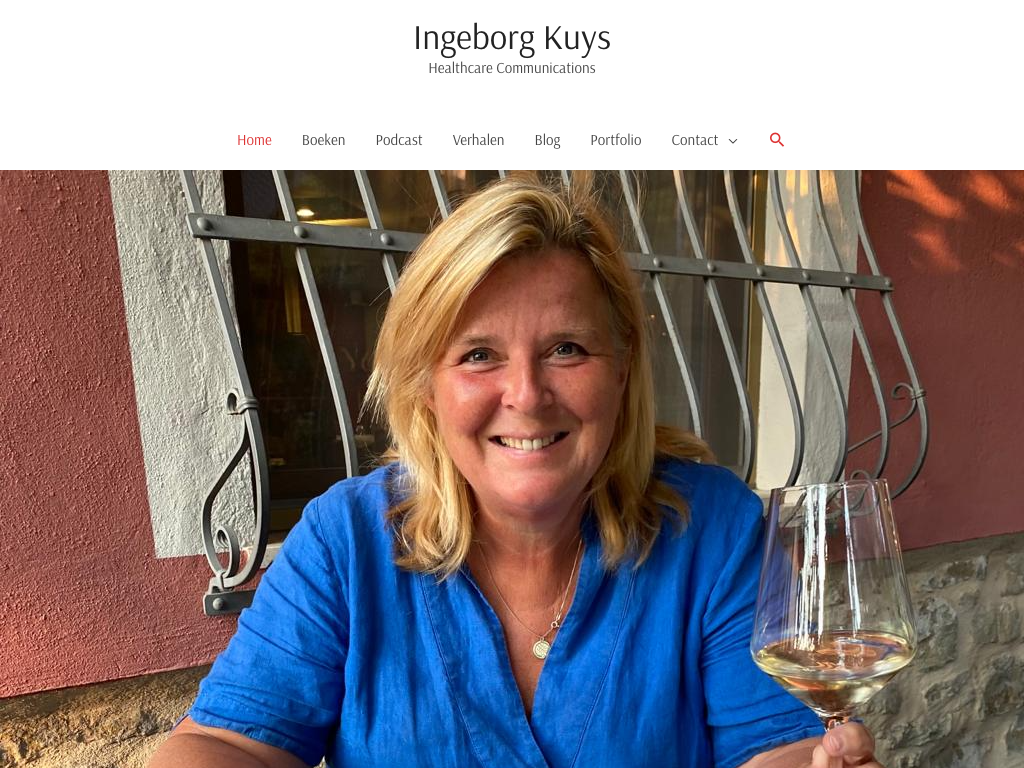View the Portfolio page
The width and height of the screenshot is (1024, 768).
point(616,140)
